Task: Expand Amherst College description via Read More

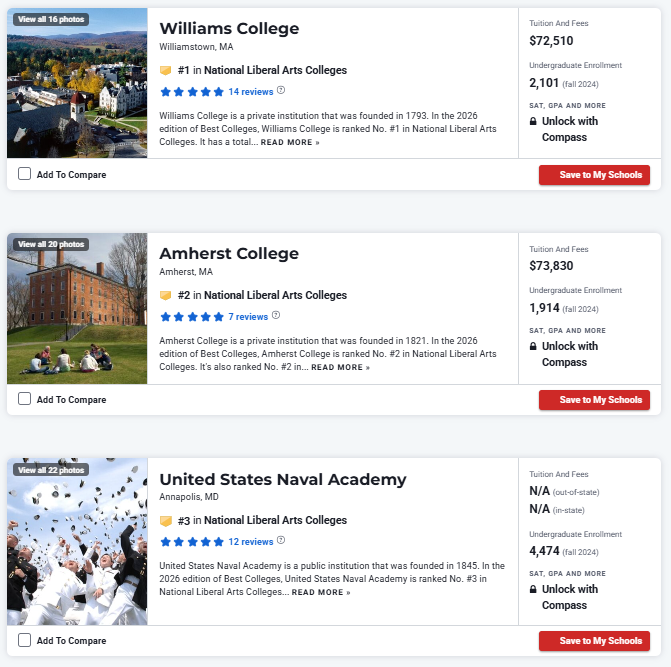Action: [x=340, y=368]
